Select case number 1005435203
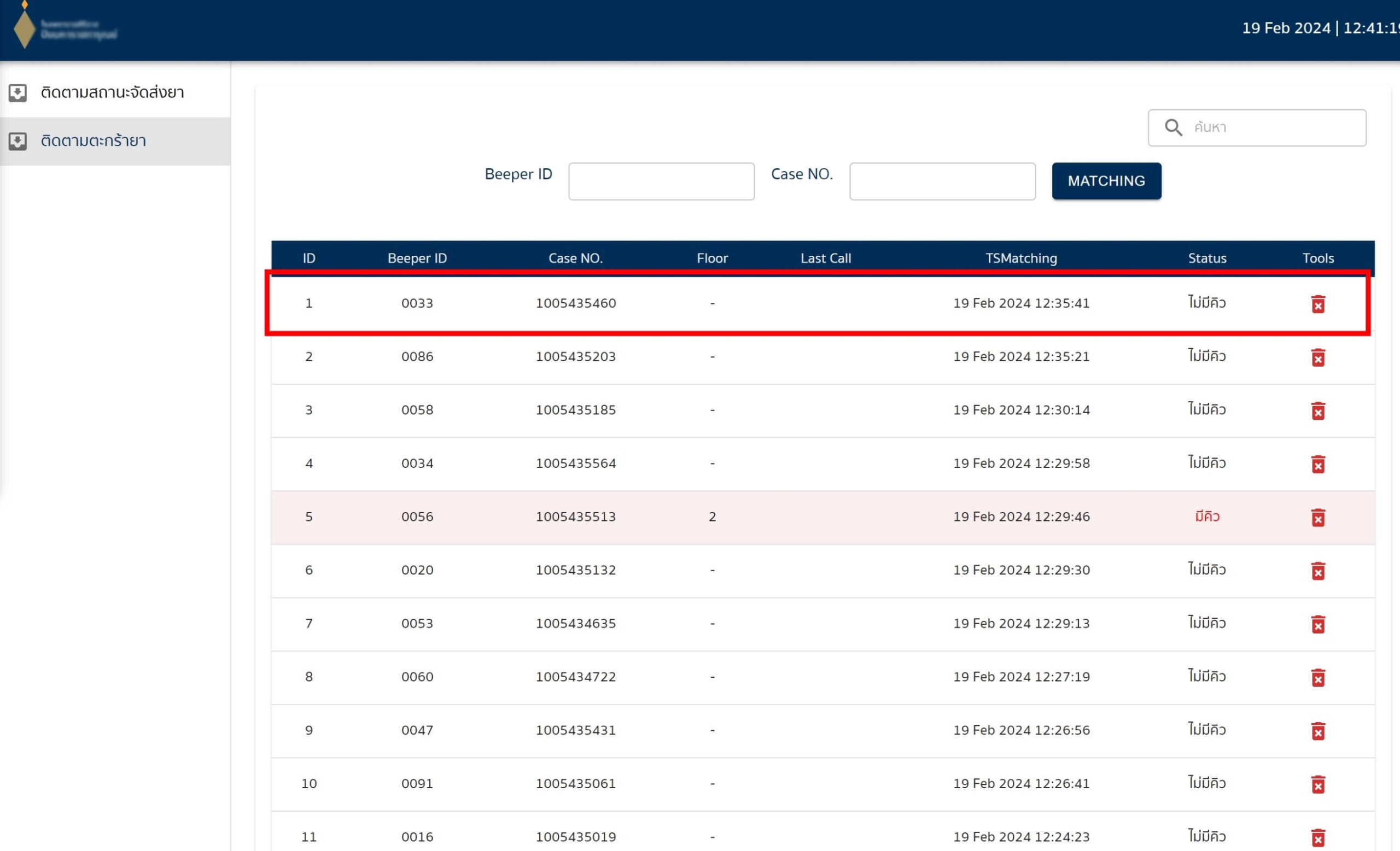This screenshot has height=851, width=1400. coord(575,356)
